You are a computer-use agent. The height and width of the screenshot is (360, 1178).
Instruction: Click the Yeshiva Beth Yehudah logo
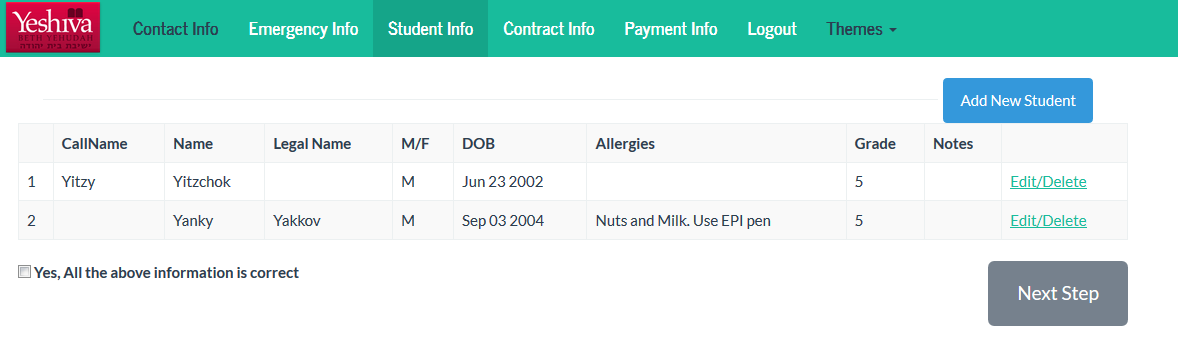tap(53, 28)
